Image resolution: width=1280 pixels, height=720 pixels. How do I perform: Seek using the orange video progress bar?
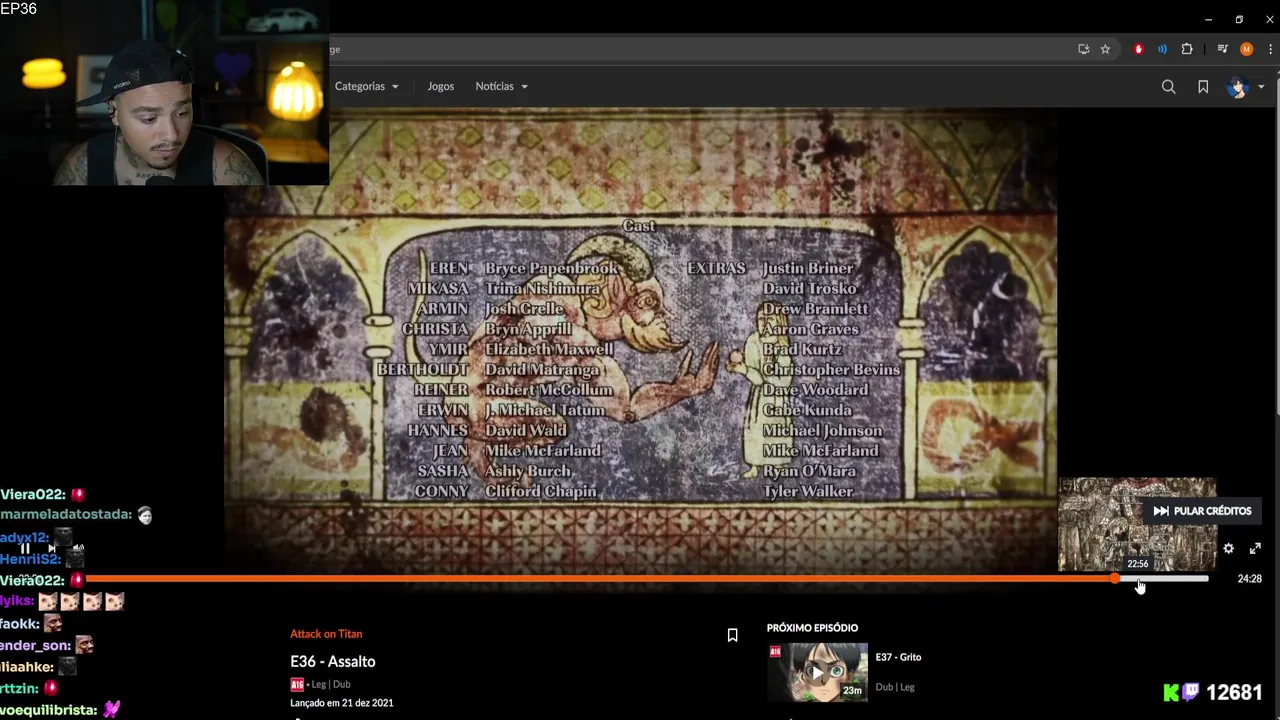[x=646, y=578]
